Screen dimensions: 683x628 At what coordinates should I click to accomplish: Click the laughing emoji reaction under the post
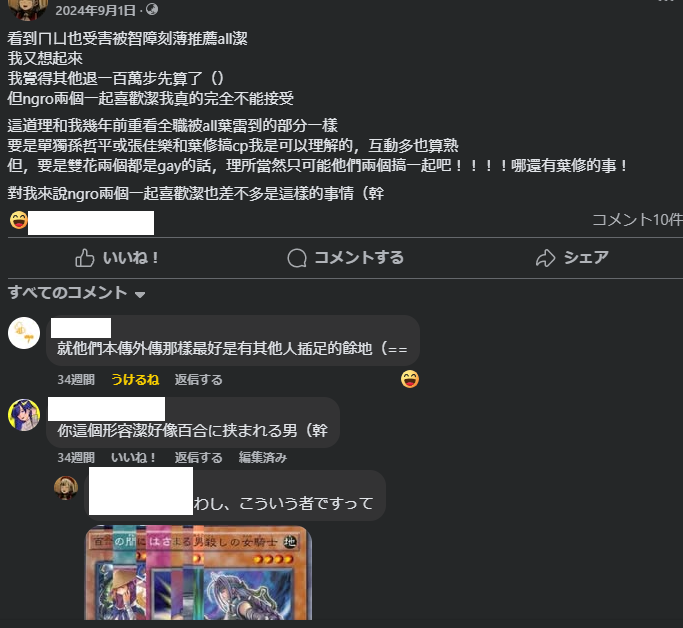click(x=19, y=220)
